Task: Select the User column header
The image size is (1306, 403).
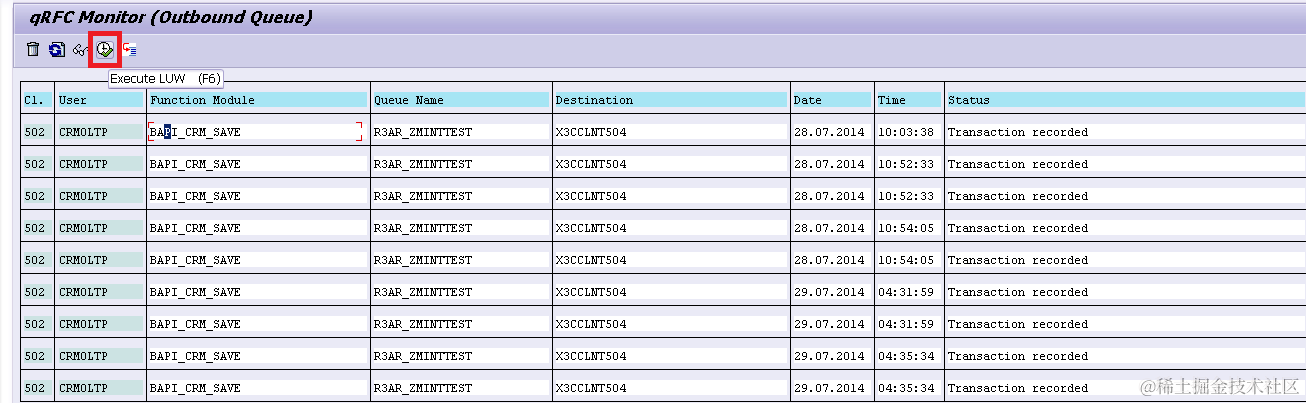Action: pos(100,100)
